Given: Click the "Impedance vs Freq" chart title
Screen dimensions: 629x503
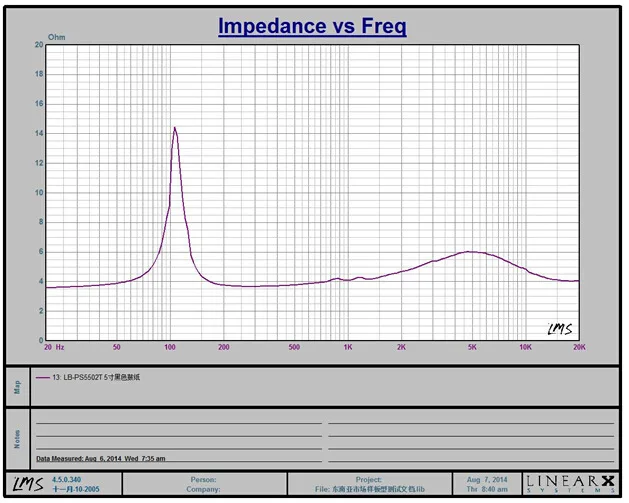Looking at the screenshot, I should (312, 26).
